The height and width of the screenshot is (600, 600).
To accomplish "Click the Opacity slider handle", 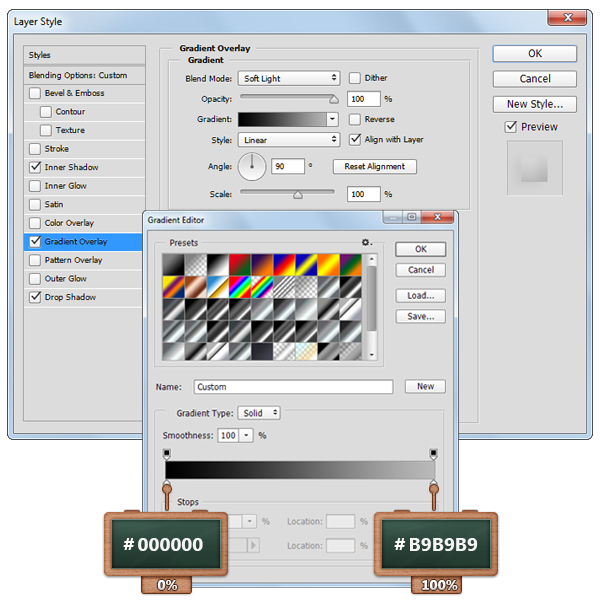I will (333, 99).
